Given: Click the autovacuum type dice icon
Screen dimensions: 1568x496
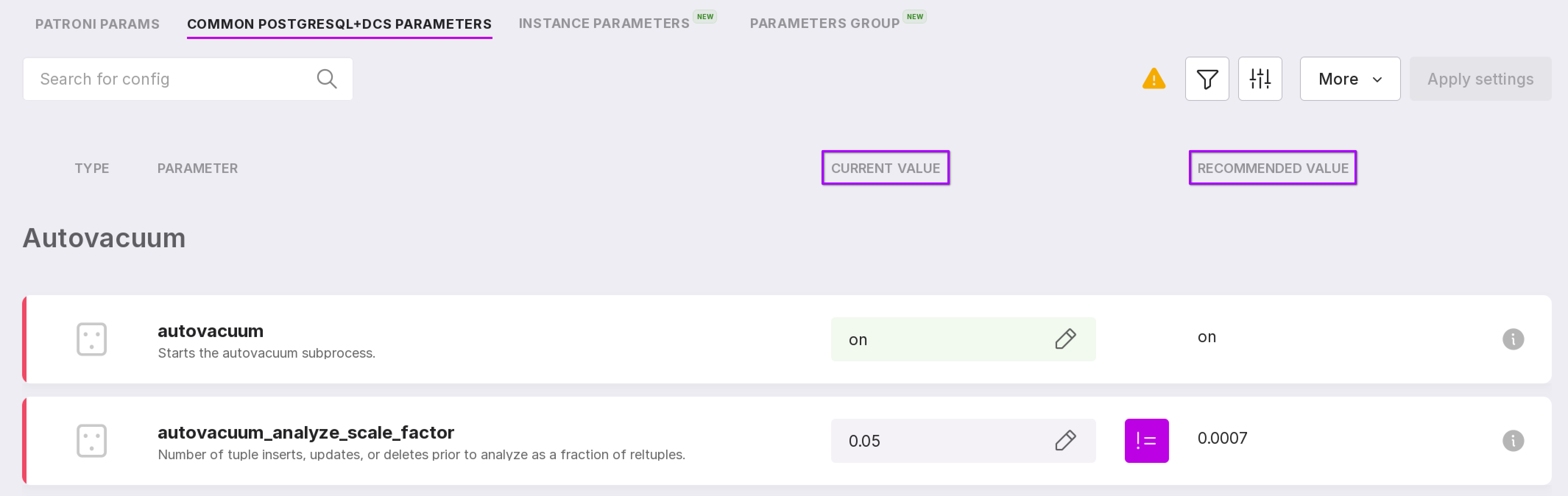Looking at the screenshot, I should 92,339.
